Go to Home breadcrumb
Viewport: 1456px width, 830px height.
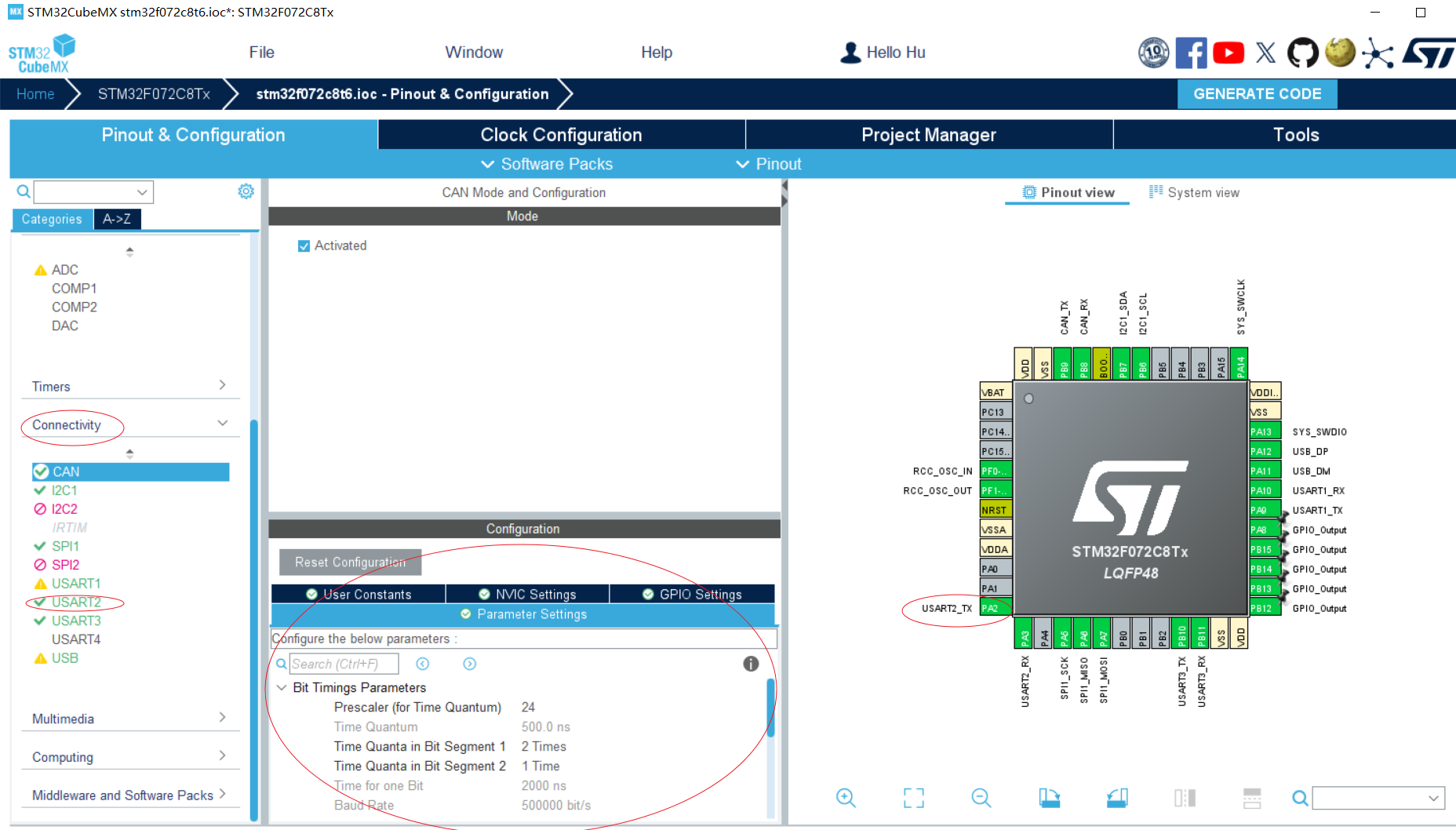(x=35, y=94)
